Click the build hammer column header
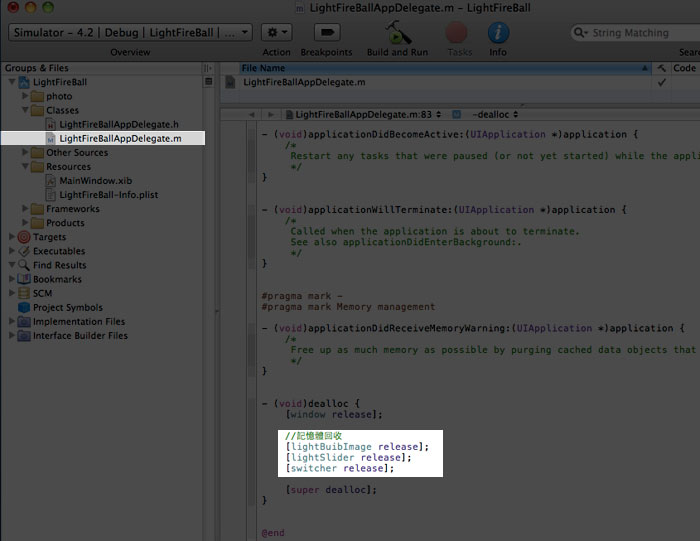The image size is (700, 541). click(662, 68)
